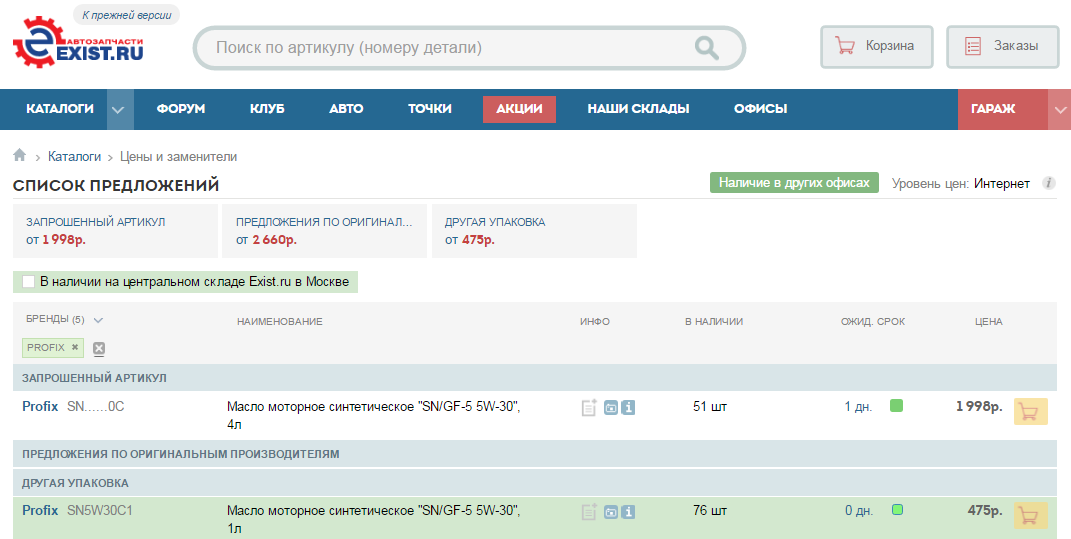The height and width of the screenshot is (539, 1071).
Task: Open the Точки menu item
Action: coord(430,109)
